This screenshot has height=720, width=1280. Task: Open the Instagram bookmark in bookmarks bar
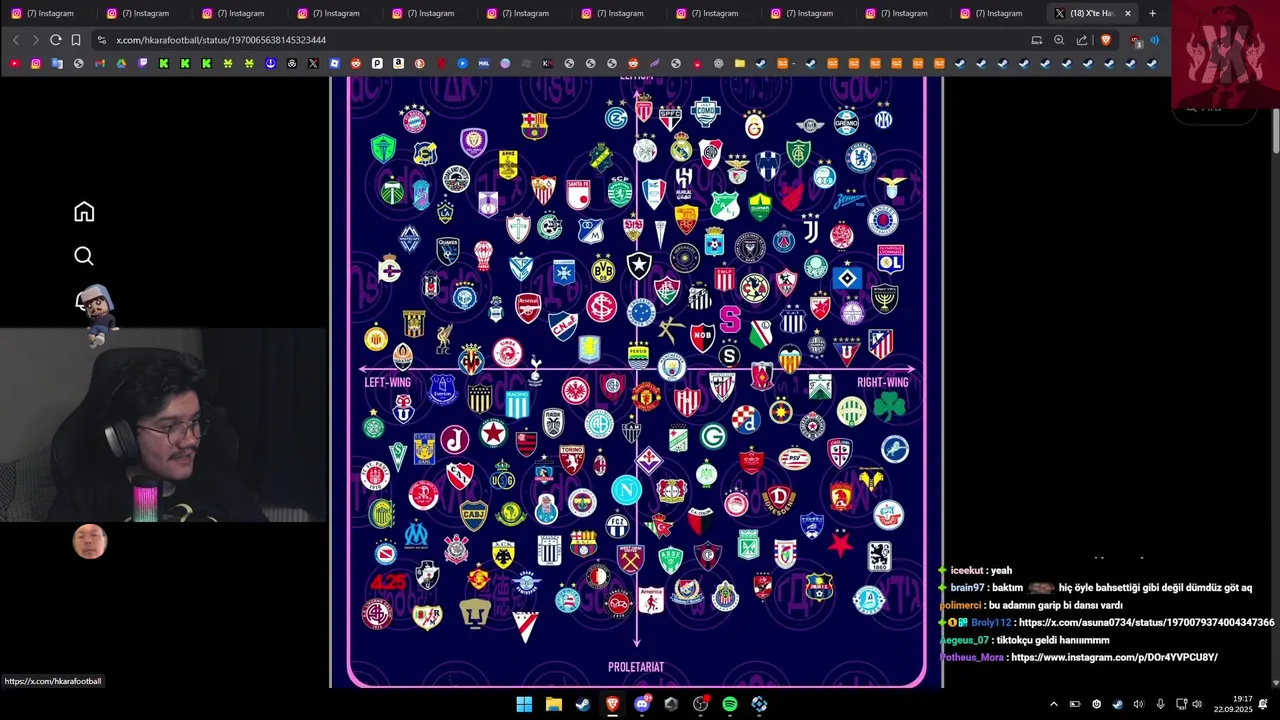point(36,63)
